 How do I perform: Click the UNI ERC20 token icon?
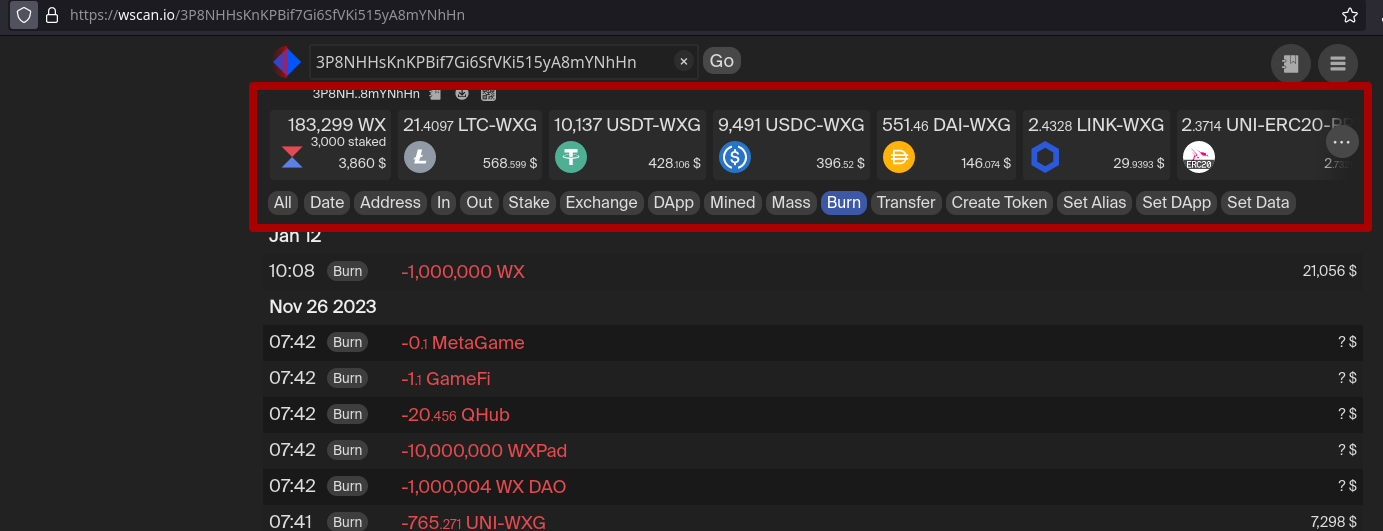(x=1198, y=157)
